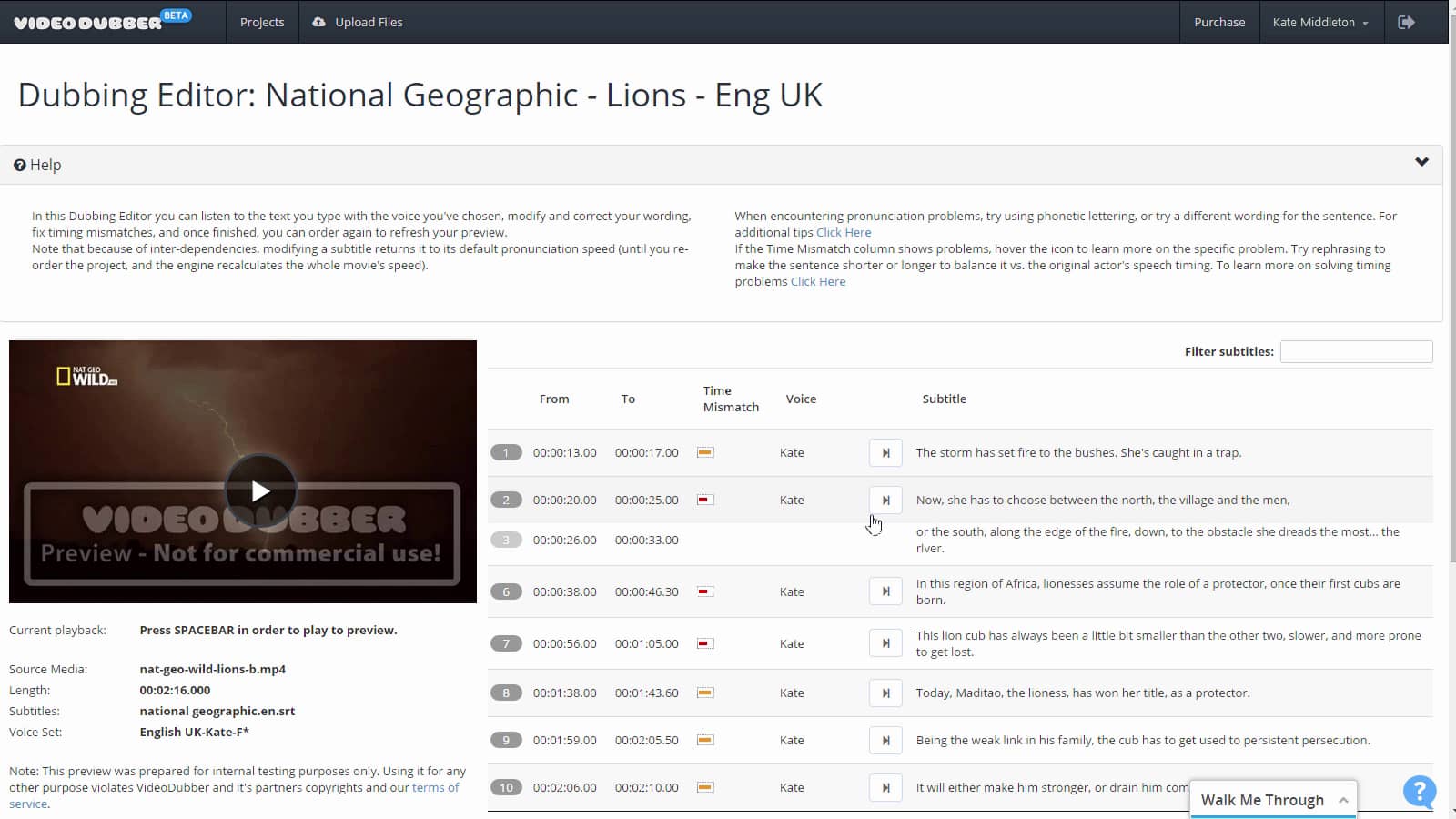Open the Projects menu item
Viewport: 1456px width, 819px height.
262,22
